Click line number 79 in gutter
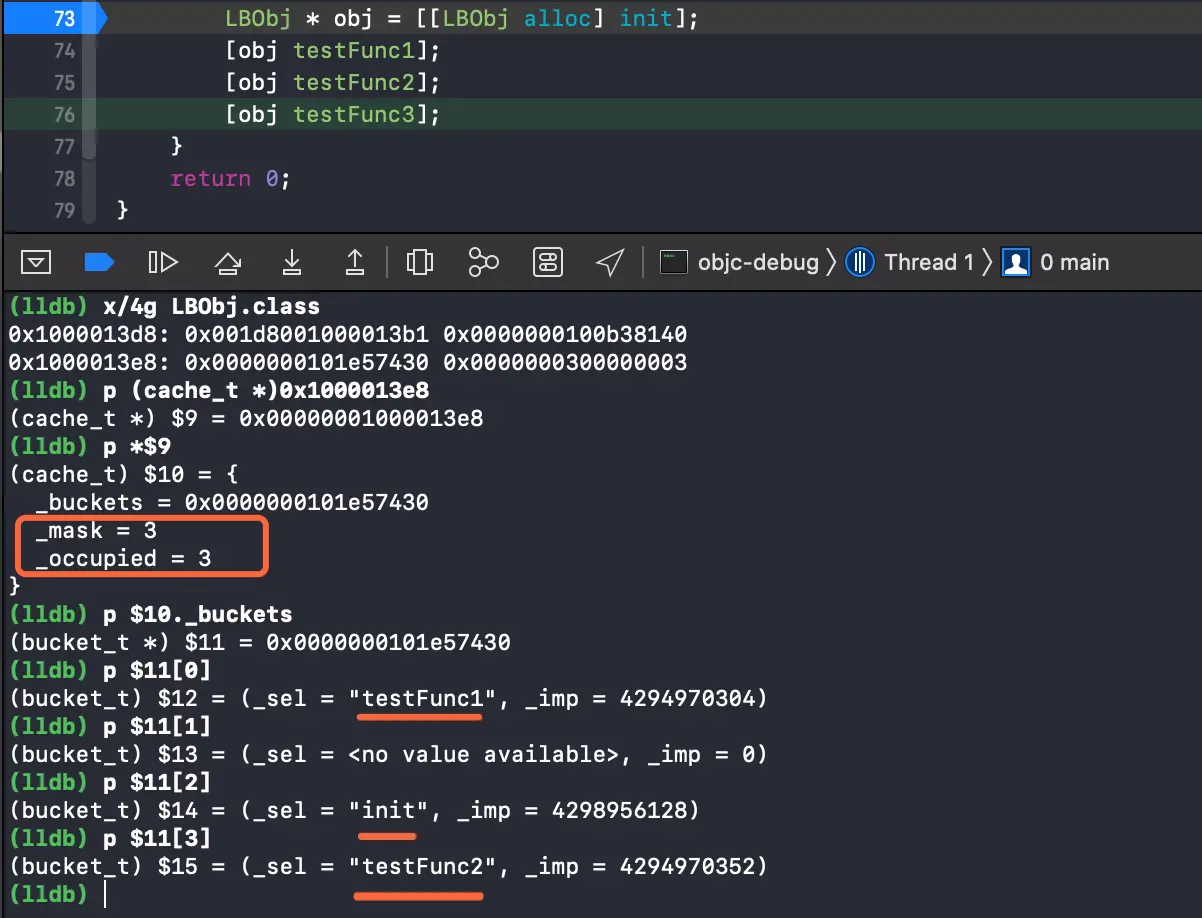1202x918 pixels. pos(64,210)
